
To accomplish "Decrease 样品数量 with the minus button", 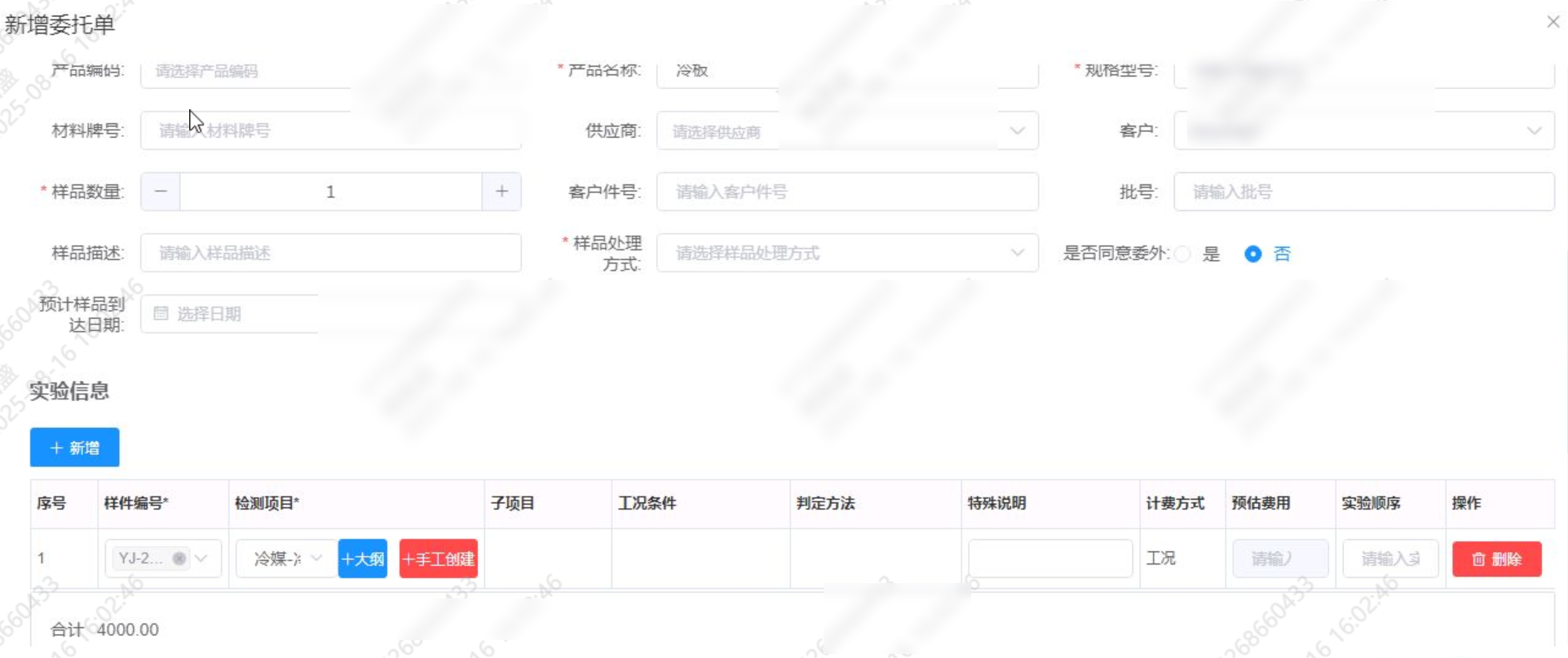I will (x=161, y=192).
